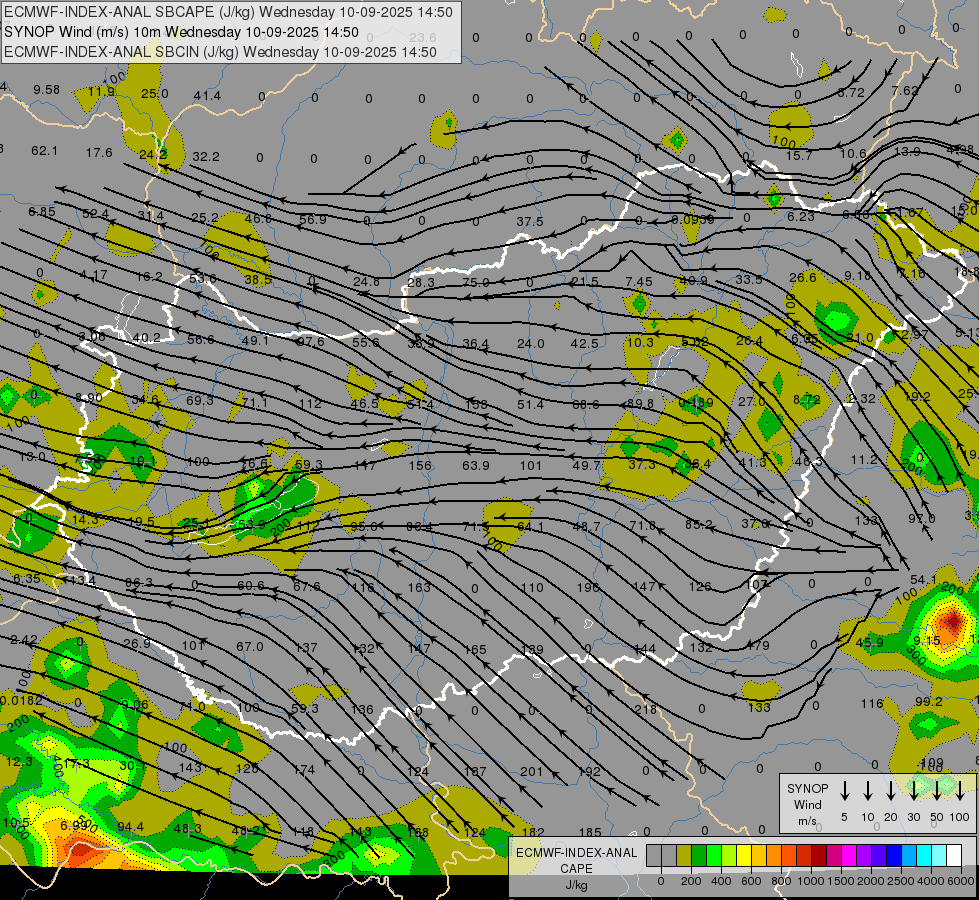Viewport: 979px width, 900px height.
Task: Select the dark green CAPE legend swatch
Action: [699, 856]
